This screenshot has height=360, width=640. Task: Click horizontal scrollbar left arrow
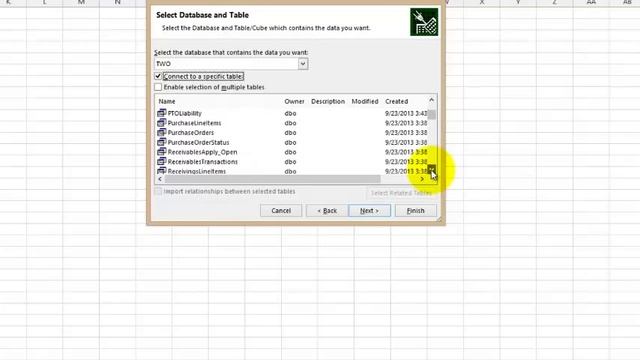tap(160, 179)
